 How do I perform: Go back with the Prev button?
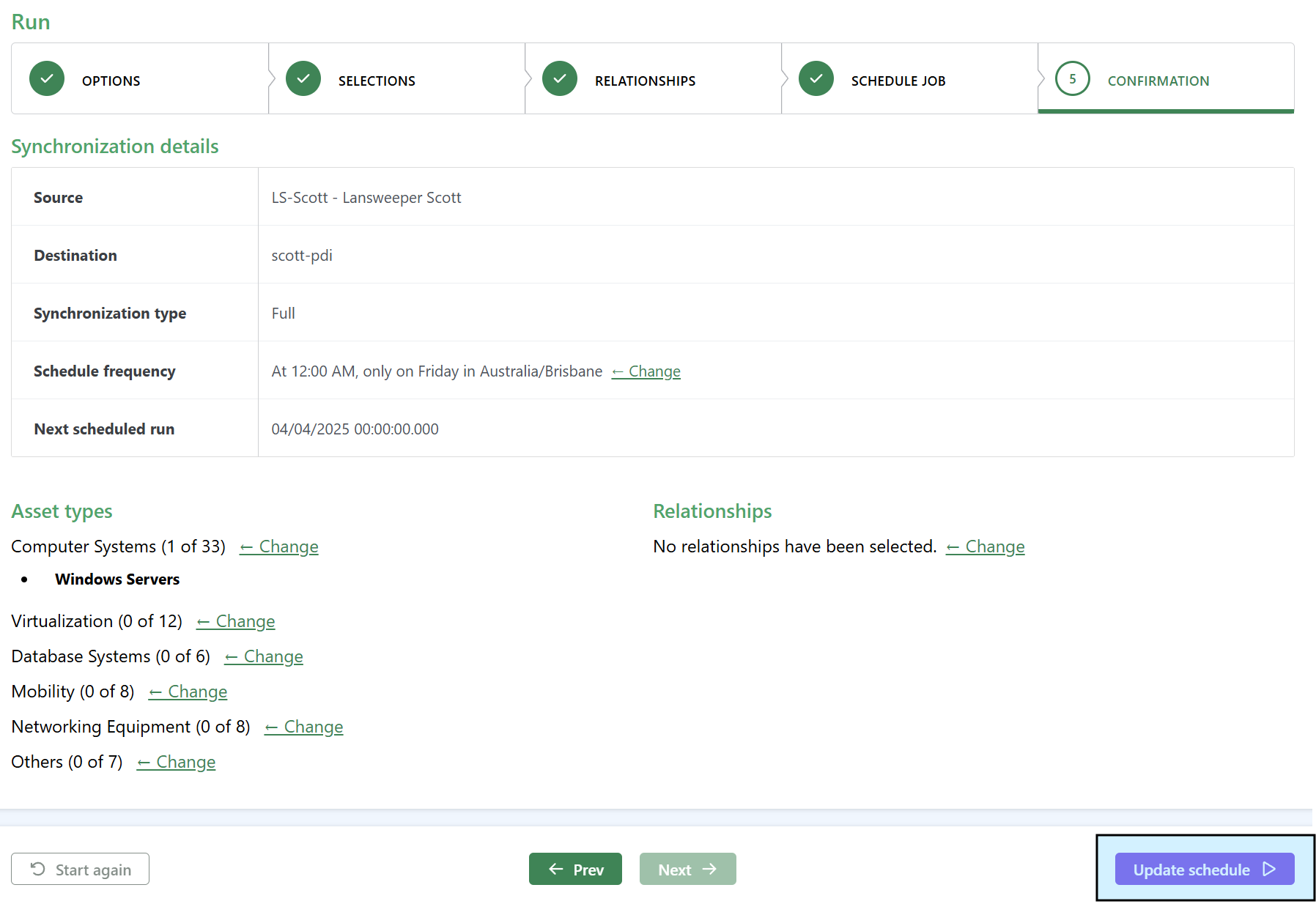click(x=575, y=869)
